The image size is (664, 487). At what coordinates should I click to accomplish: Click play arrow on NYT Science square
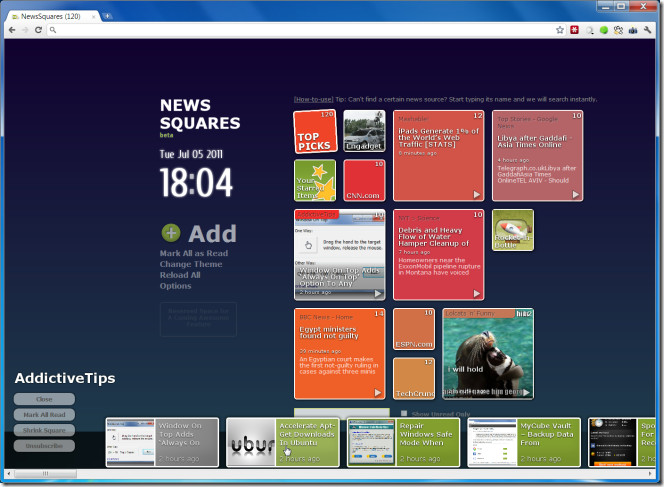(x=477, y=293)
